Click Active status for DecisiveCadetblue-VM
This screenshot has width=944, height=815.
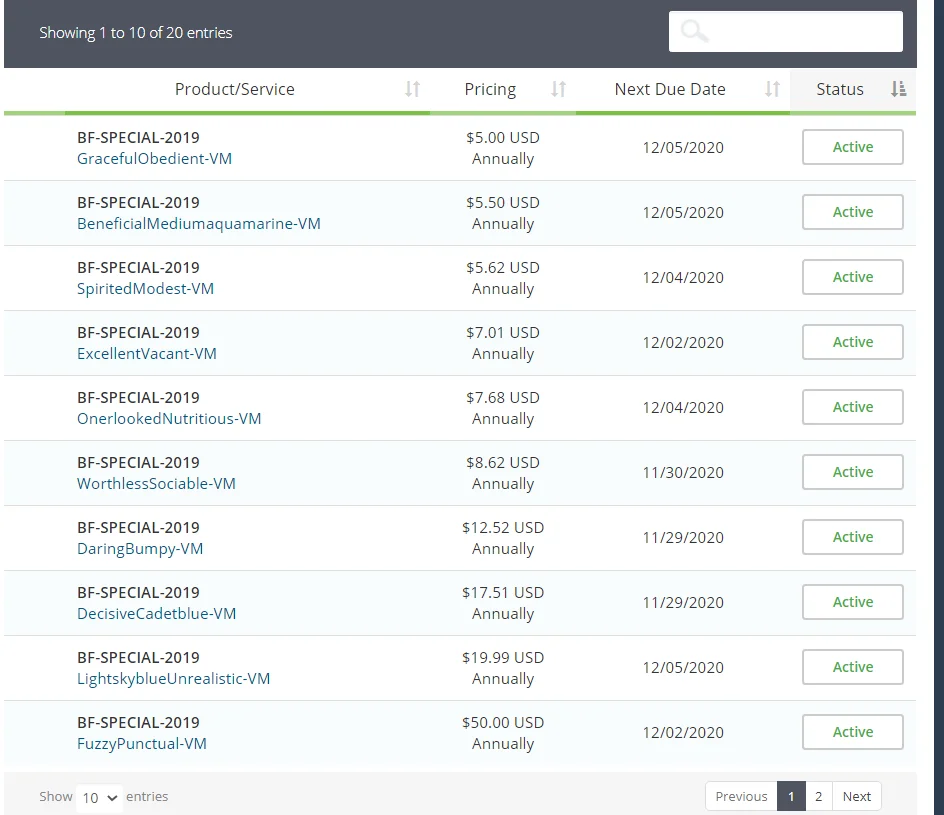coord(852,602)
